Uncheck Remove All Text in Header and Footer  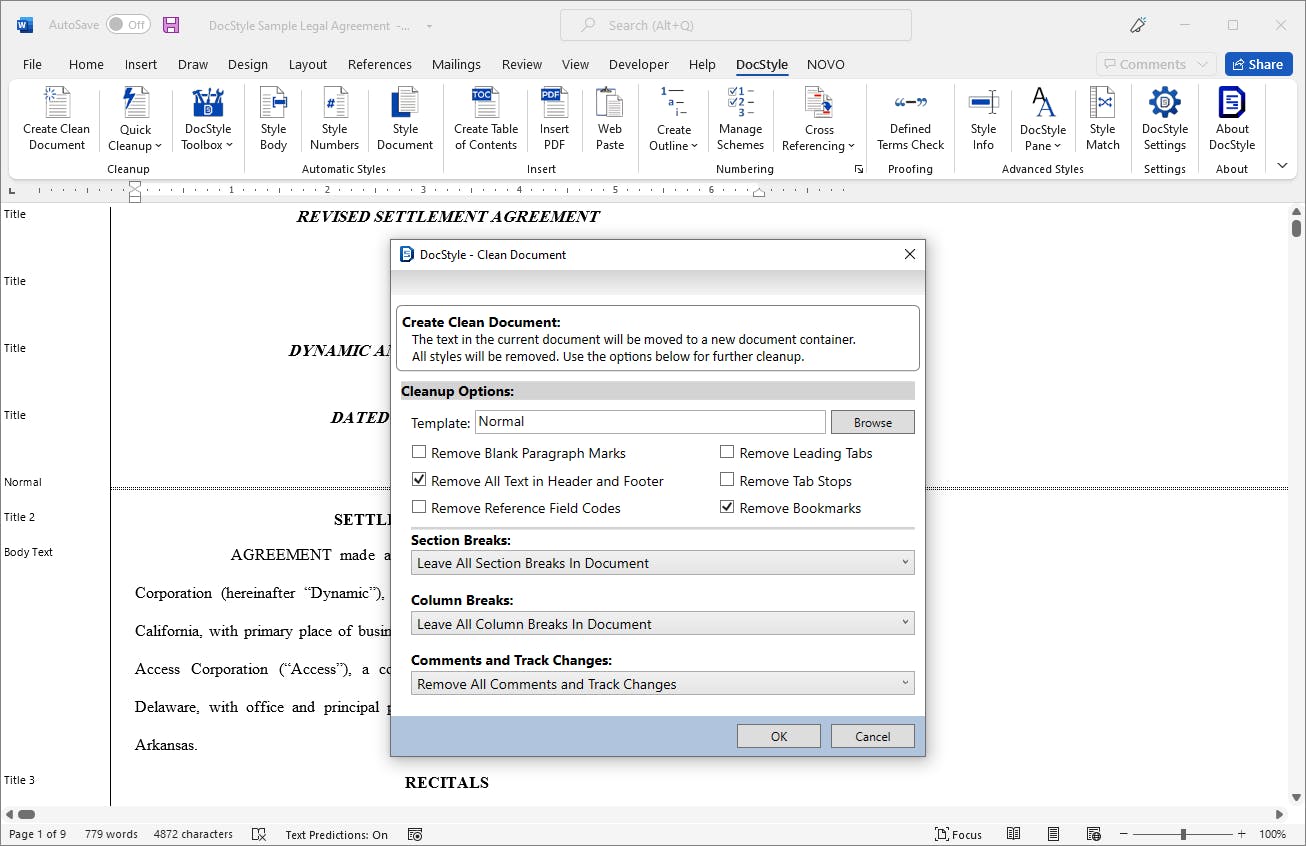(419, 481)
